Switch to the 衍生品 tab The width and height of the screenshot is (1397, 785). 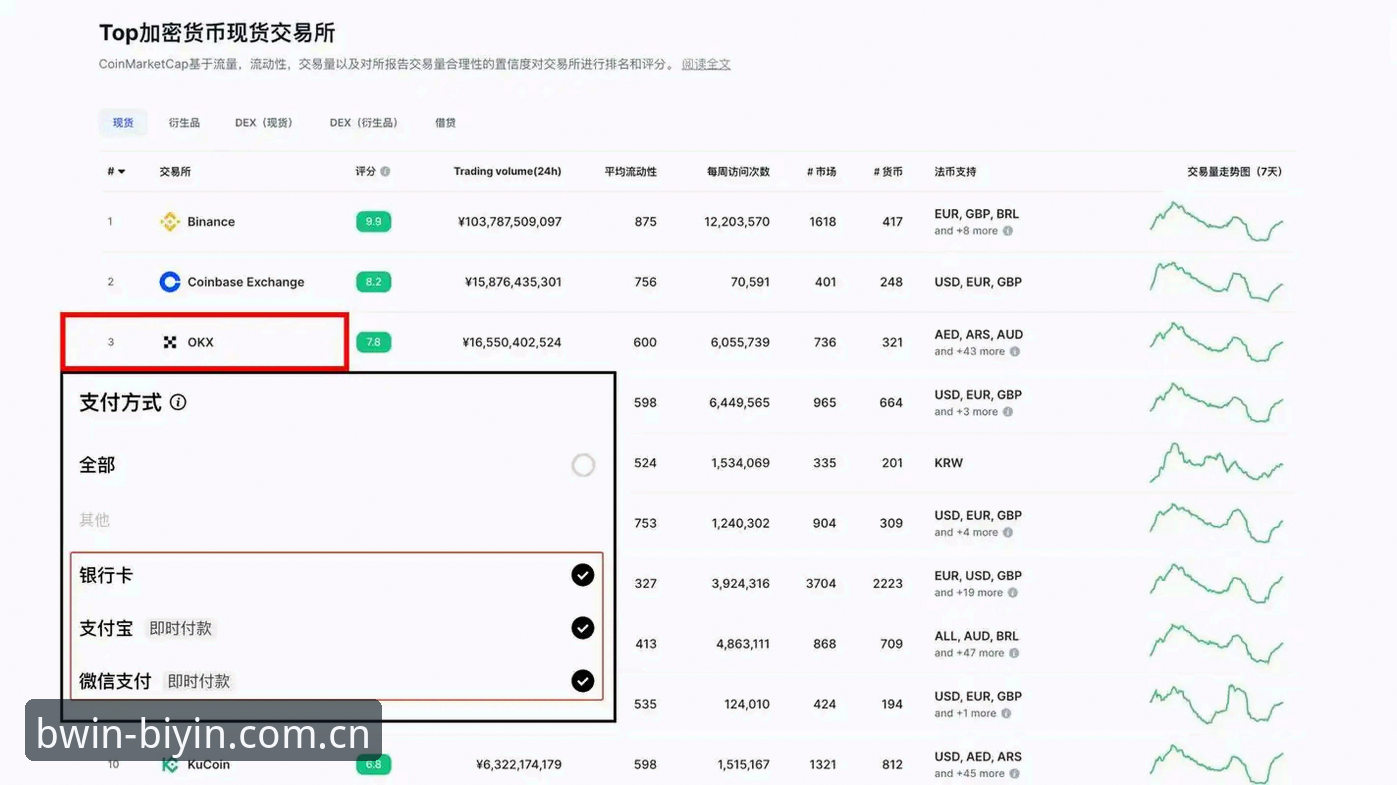[x=184, y=123]
